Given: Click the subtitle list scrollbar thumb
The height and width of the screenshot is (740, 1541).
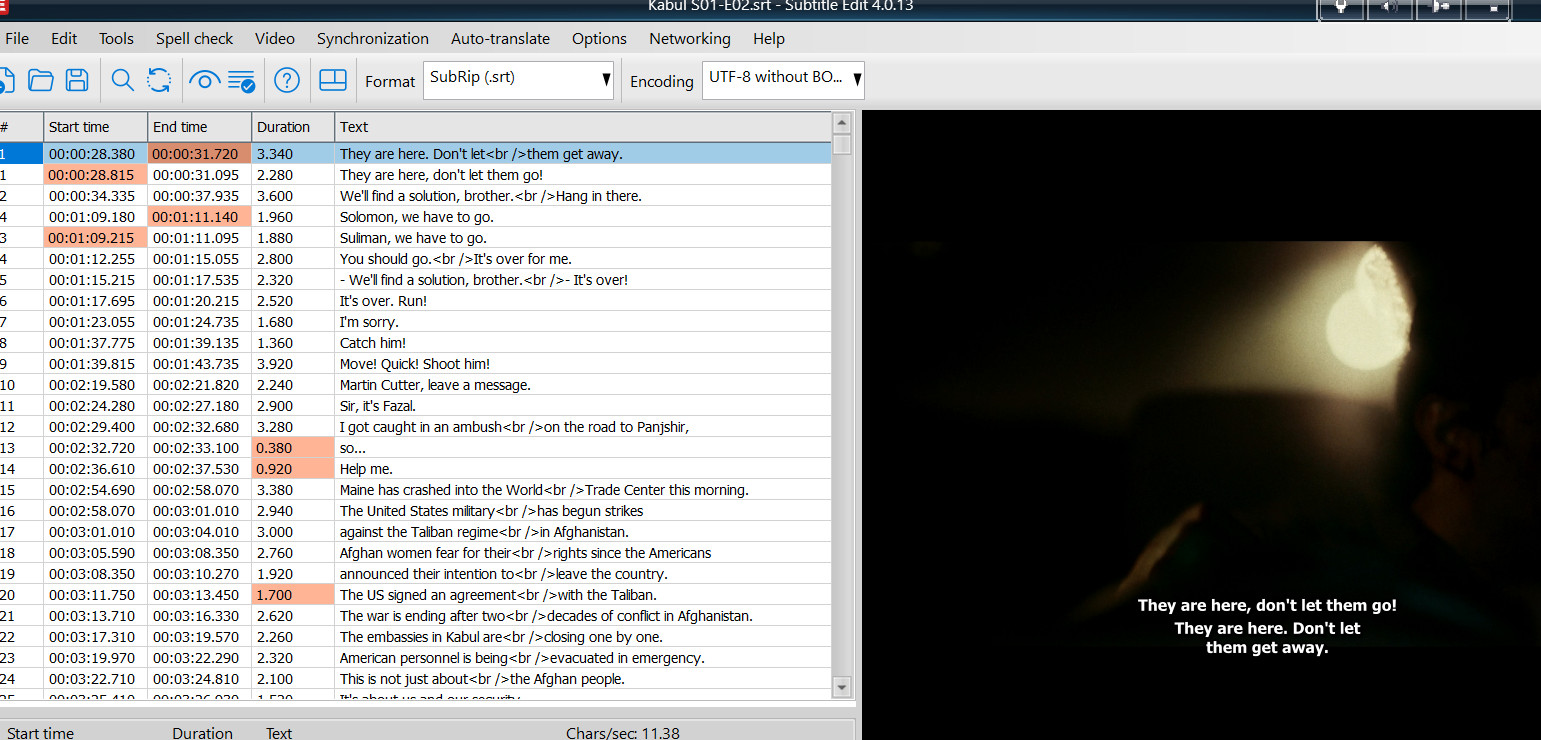Looking at the screenshot, I should coord(842,145).
